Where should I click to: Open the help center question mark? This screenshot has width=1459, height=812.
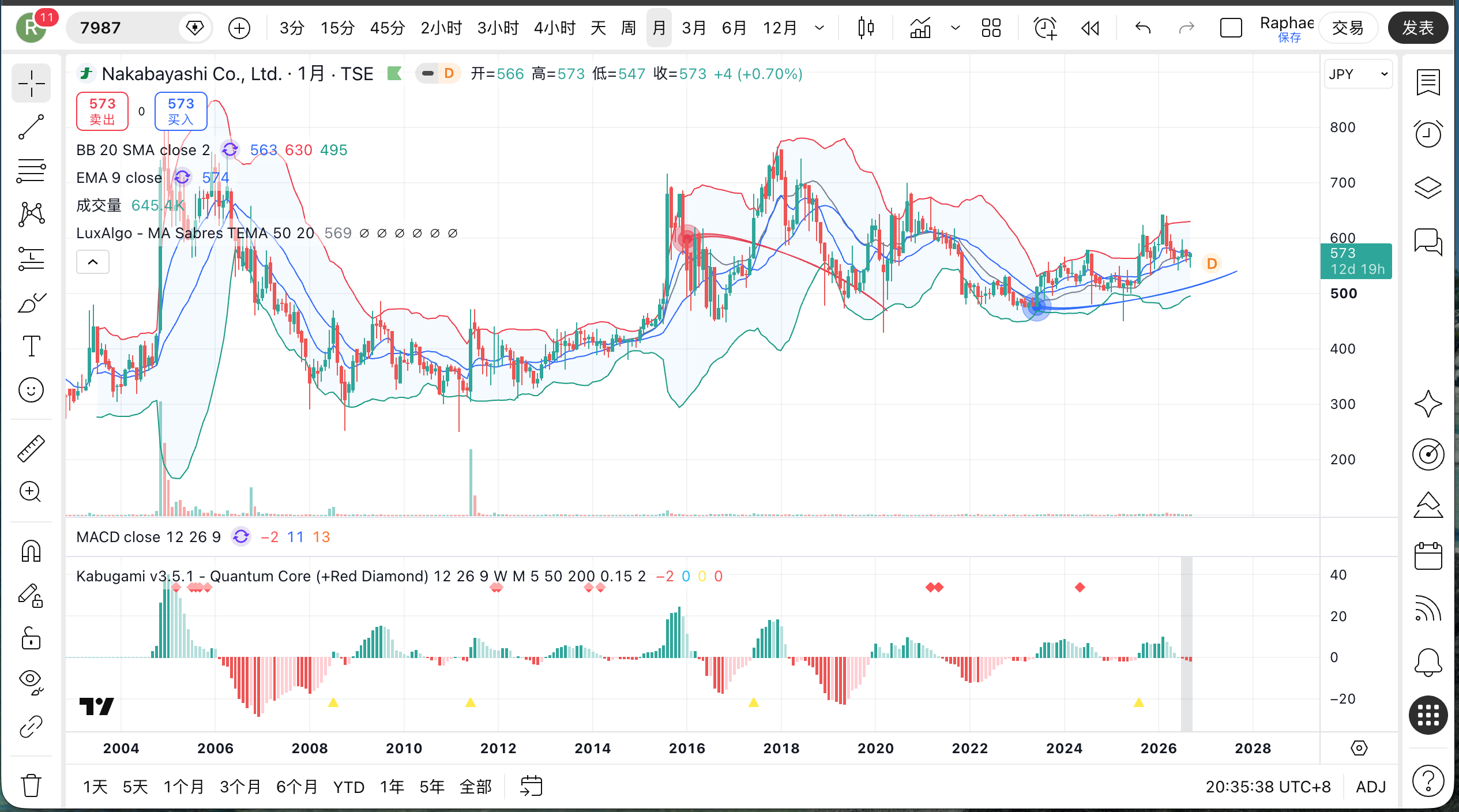pos(1428,781)
